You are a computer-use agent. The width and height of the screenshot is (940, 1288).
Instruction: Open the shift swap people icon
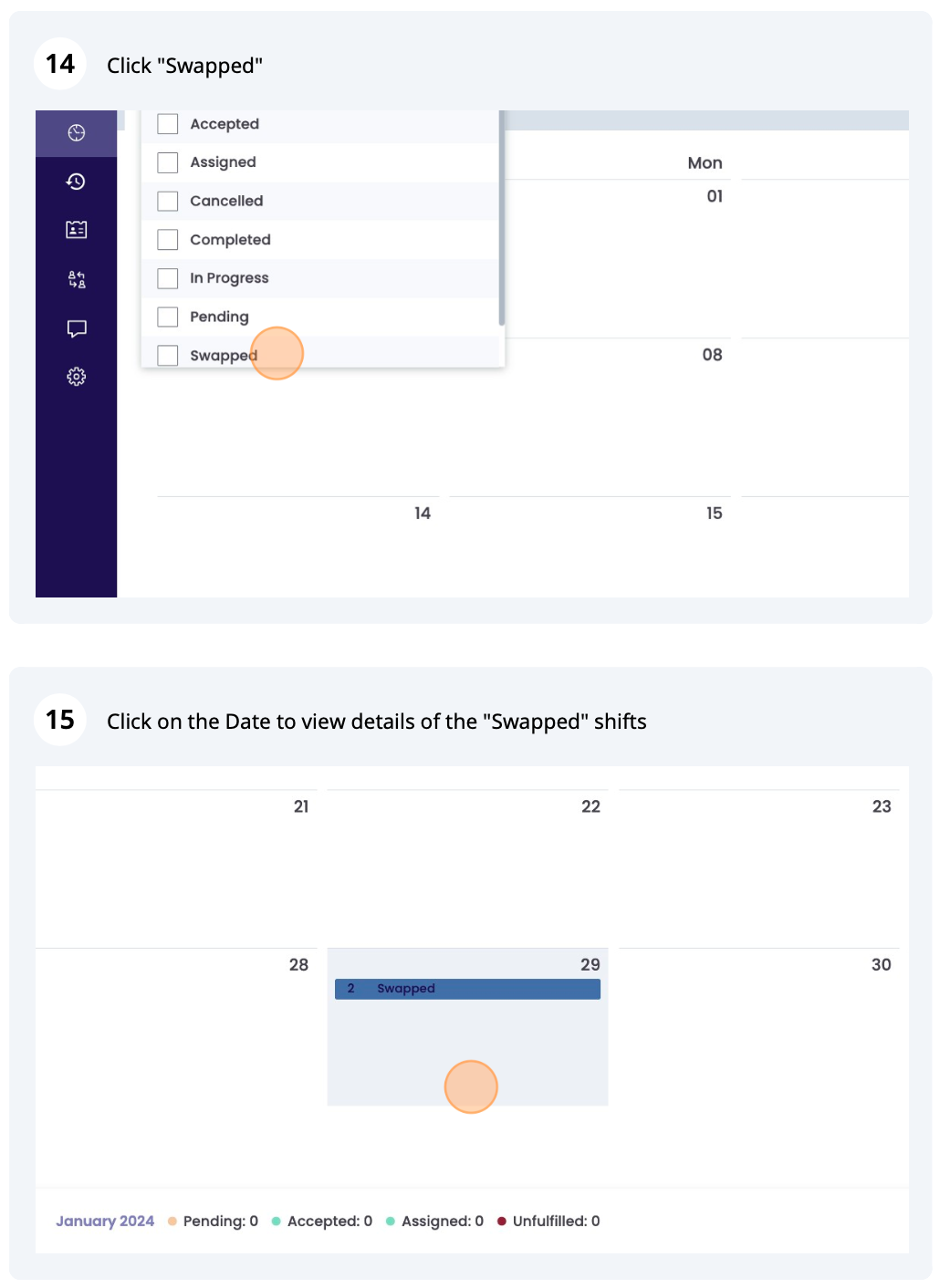point(77,279)
